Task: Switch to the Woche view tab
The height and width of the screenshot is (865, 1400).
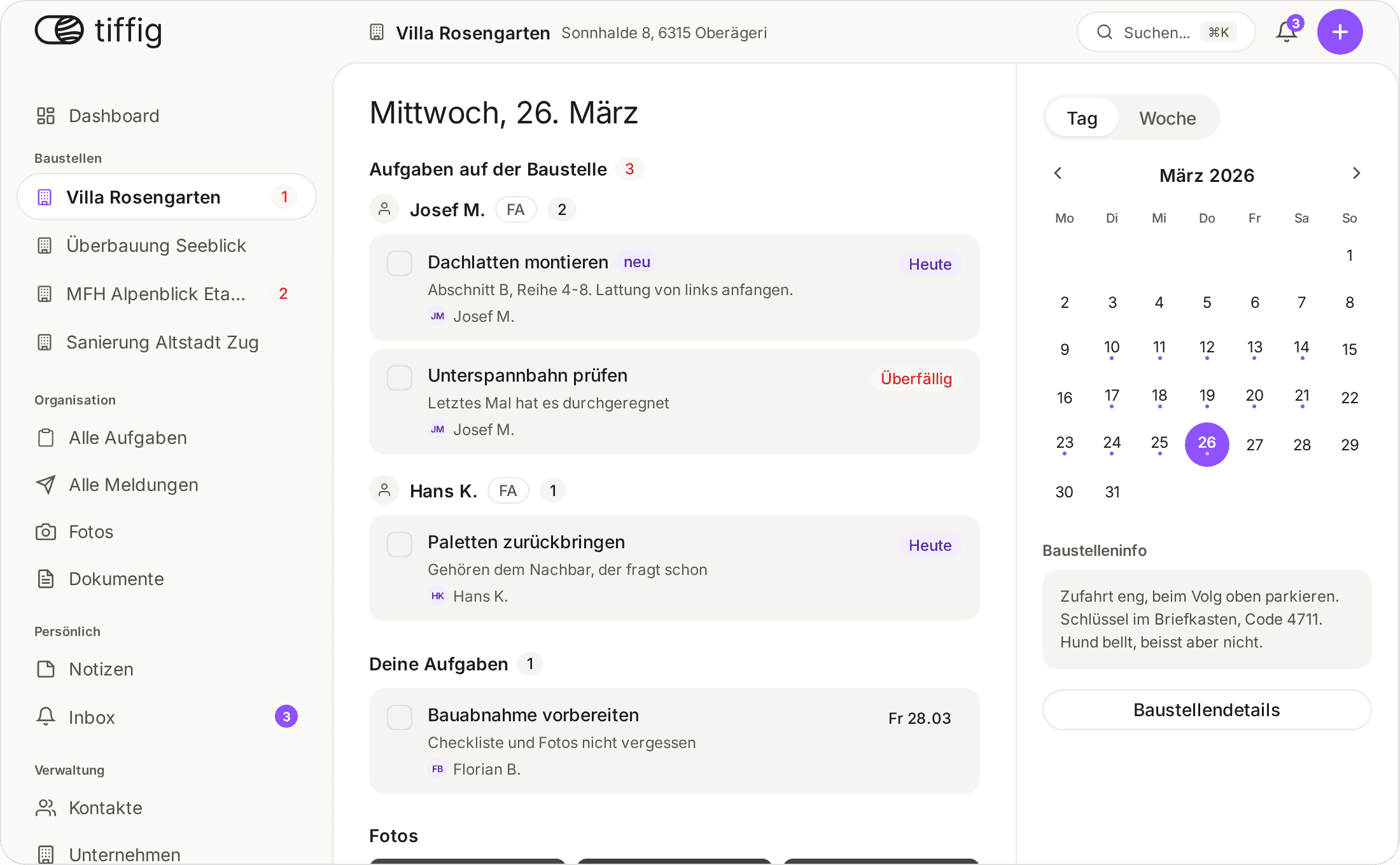Action: [1167, 118]
